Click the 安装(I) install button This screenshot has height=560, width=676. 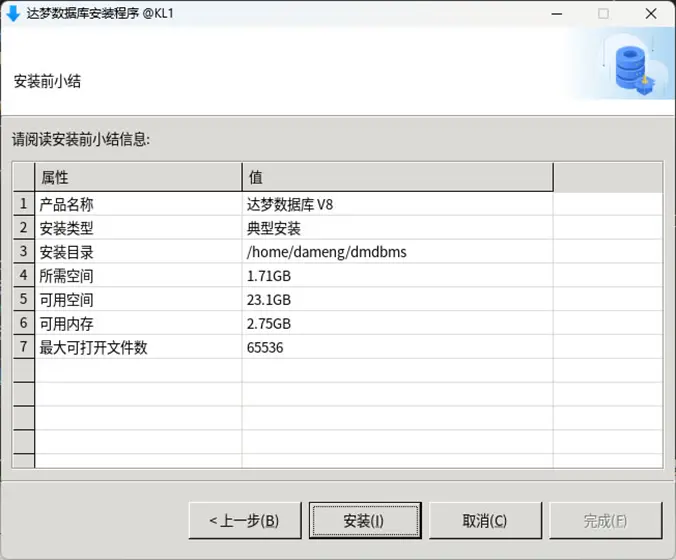click(365, 520)
